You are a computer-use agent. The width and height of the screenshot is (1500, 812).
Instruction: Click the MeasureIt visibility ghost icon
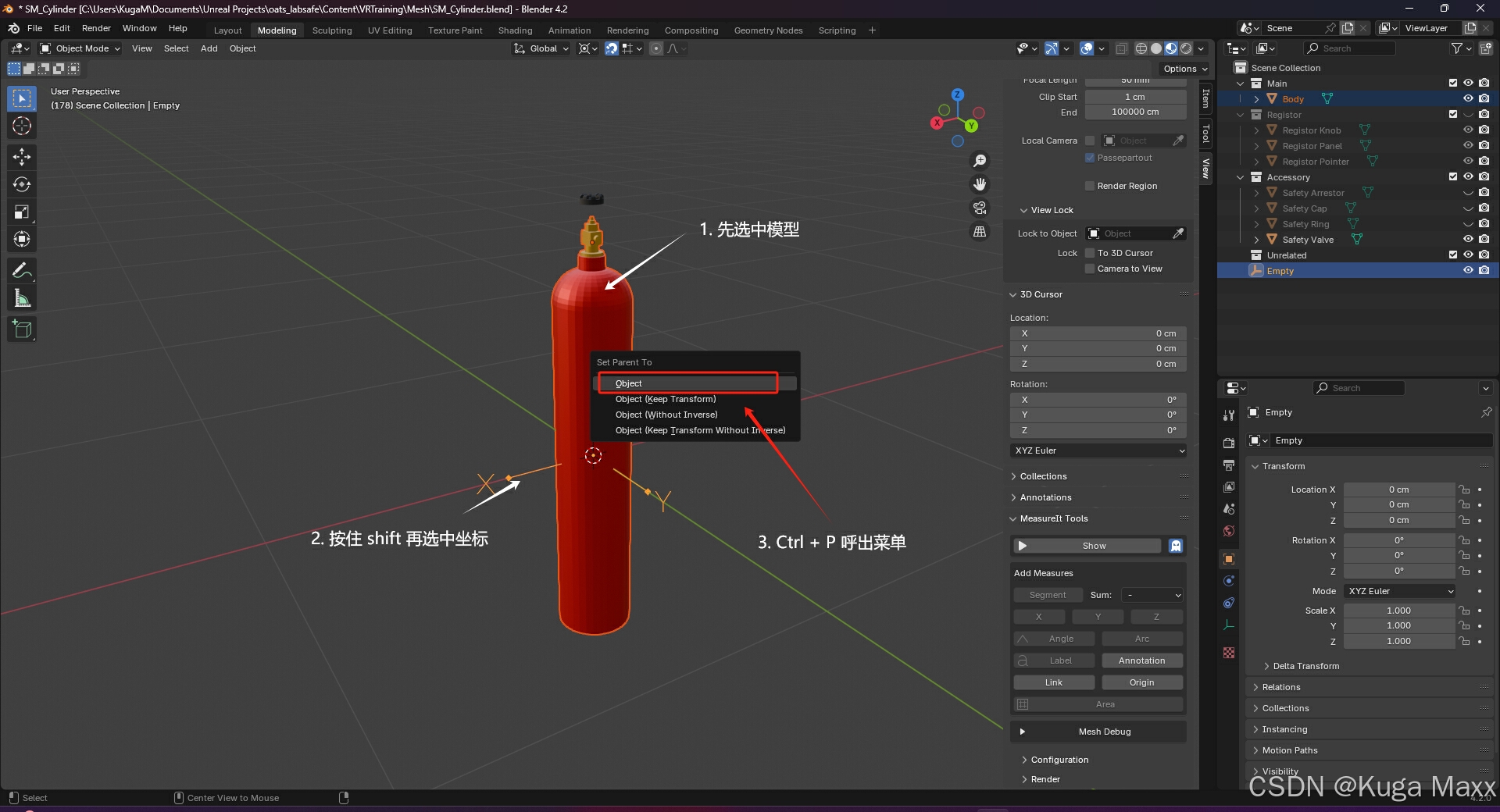click(x=1176, y=546)
